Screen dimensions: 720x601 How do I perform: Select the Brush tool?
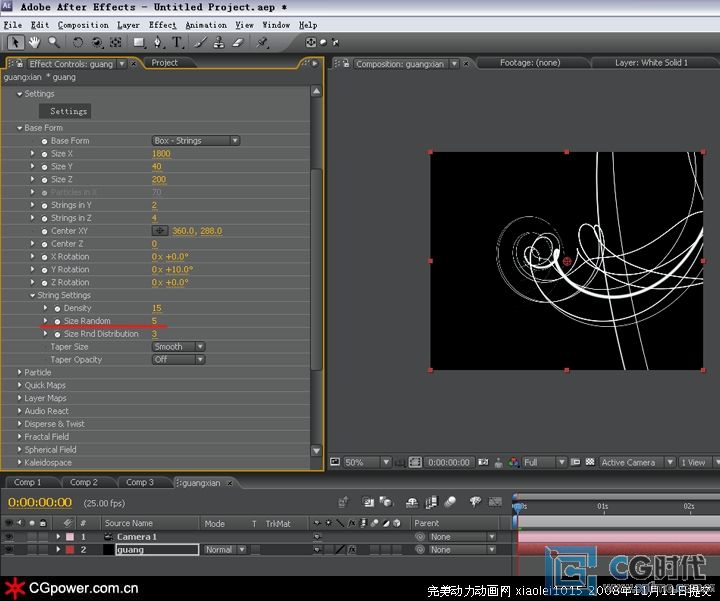(201, 43)
